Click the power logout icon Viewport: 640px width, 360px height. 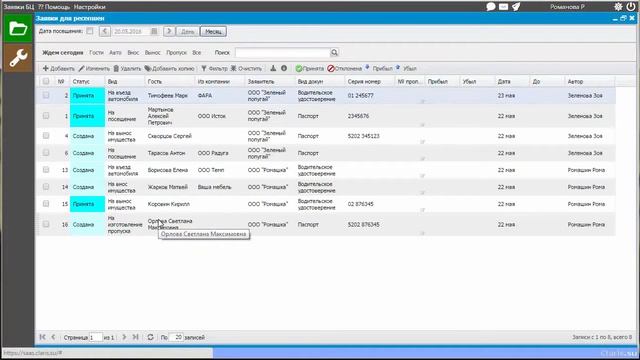click(x=631, y=7)
